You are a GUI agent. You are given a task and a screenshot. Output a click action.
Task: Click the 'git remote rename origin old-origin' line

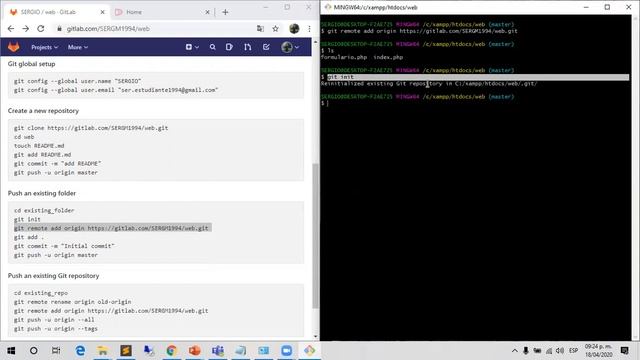pos(73,302)
